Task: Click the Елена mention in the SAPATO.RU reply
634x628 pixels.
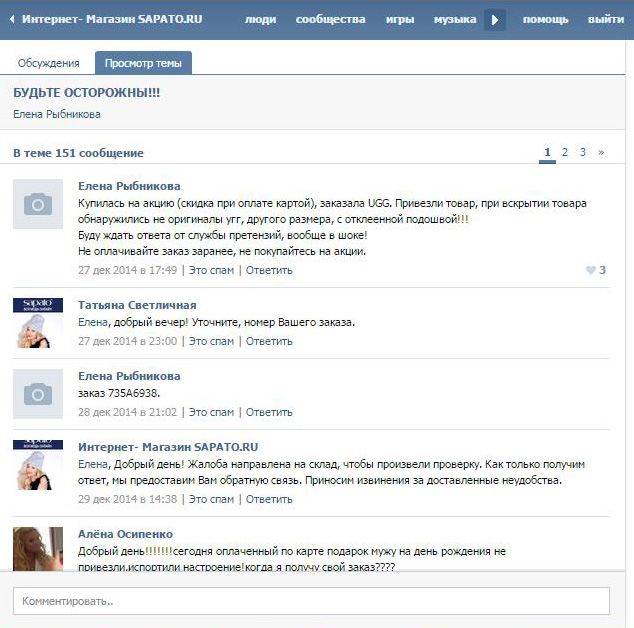Action: click(x=93, y=464)
